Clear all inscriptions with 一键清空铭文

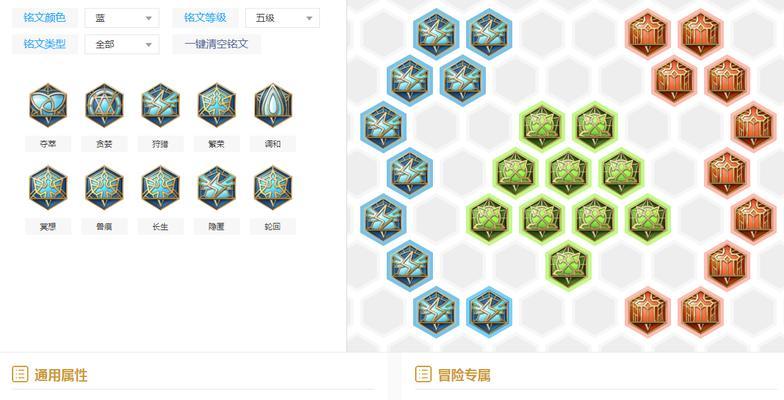(x=216, y=44)
